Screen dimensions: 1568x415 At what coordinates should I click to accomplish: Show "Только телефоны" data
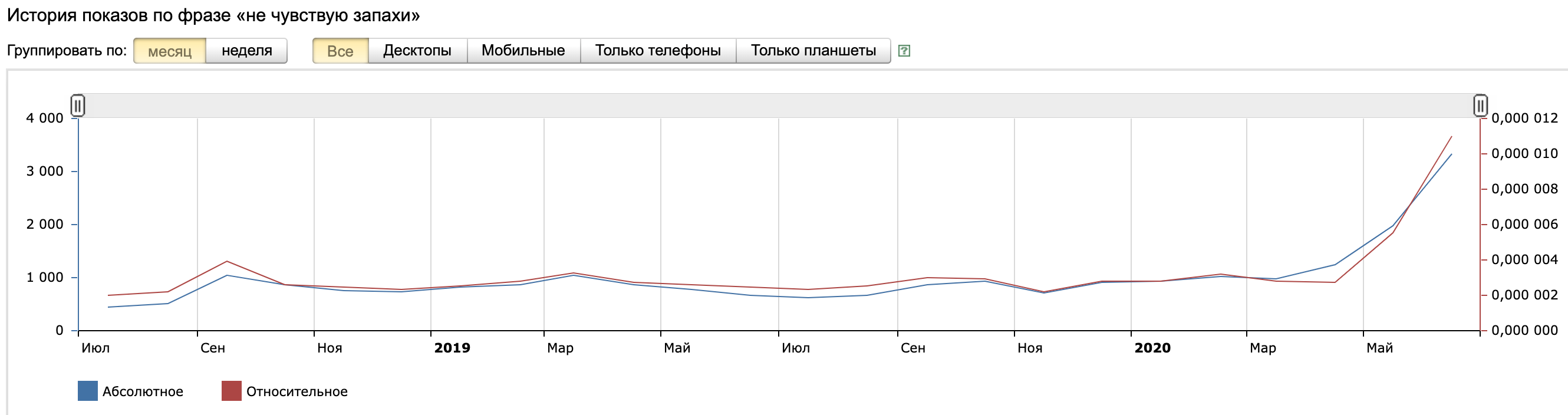[657, 51]
